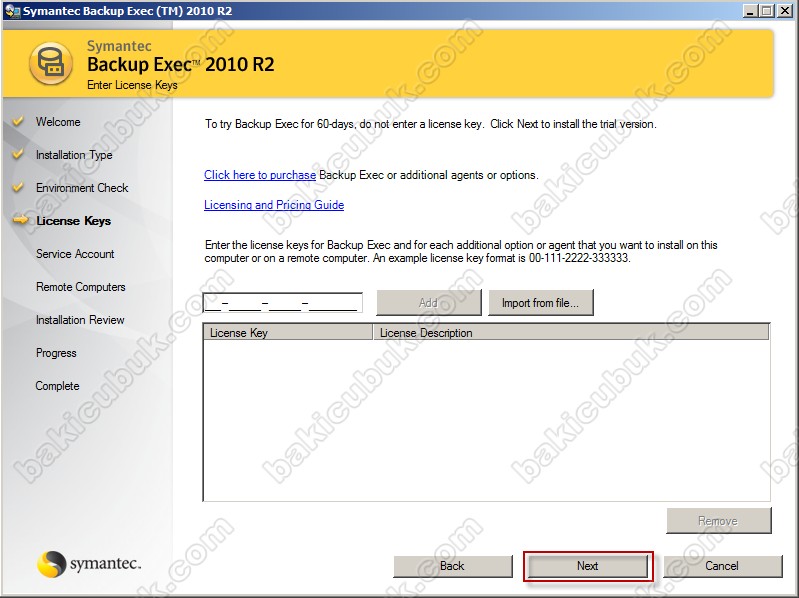Click the Backup Exec database logo icon

(x=50, y=64)
